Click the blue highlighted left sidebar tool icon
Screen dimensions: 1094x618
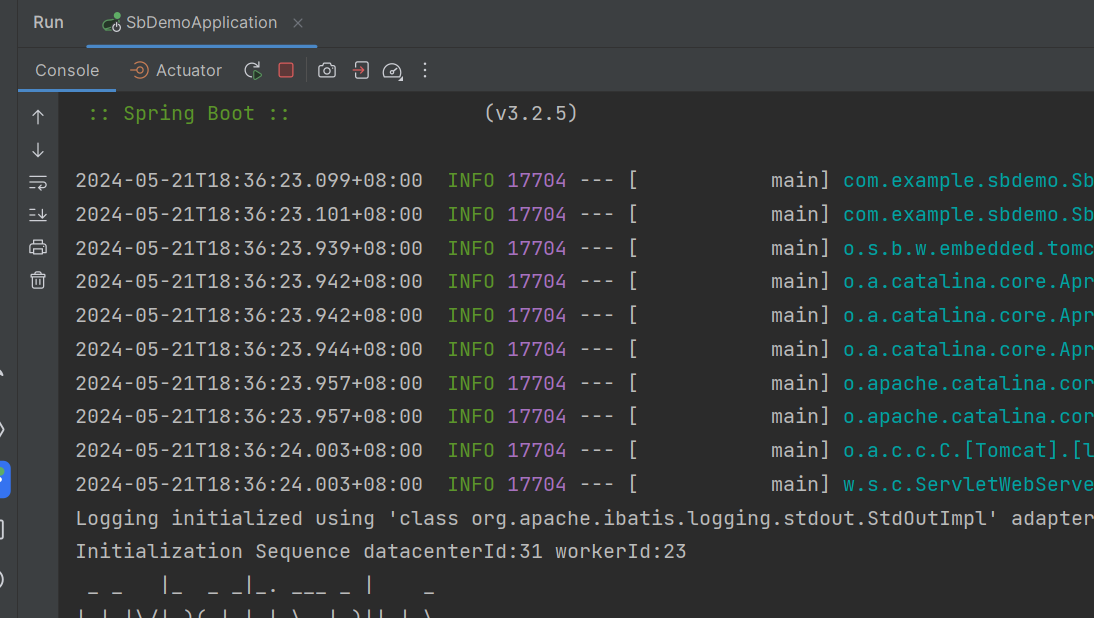(4, 479)
